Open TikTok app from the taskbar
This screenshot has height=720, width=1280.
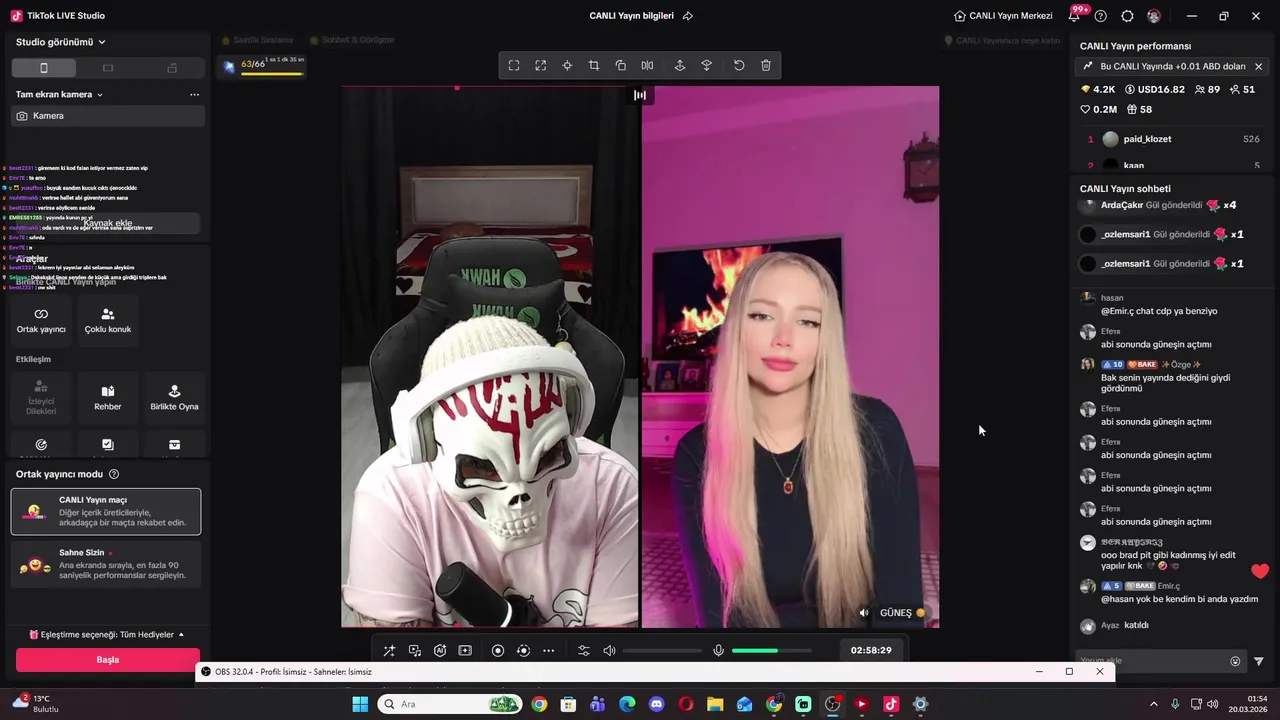[x=891, y=704]
